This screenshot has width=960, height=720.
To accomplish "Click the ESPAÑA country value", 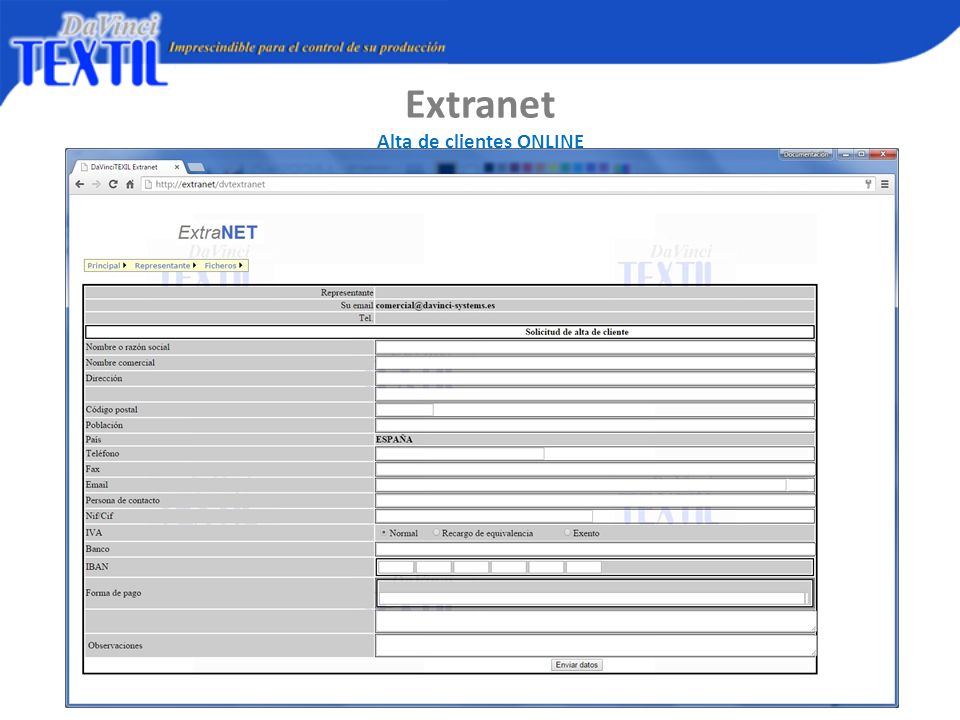I will point(394,440).
